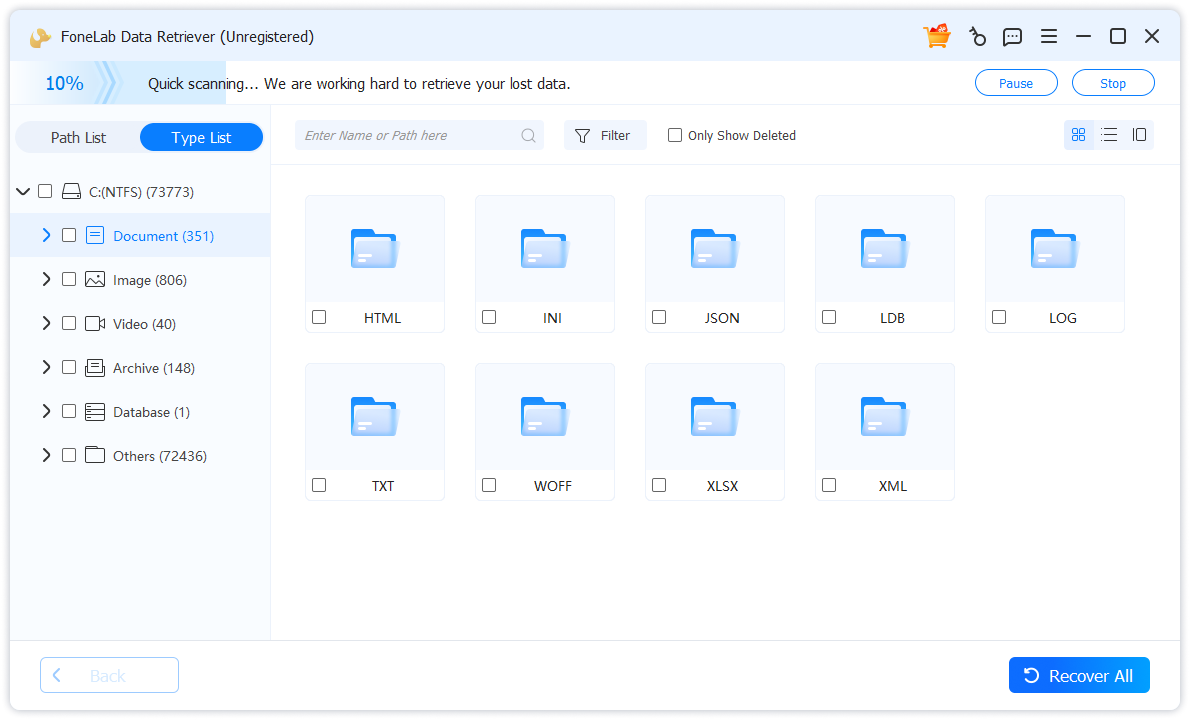Image resolution: width=1190 pixels, height=720 pixels.
Task: Click the Recover All button
Action: (x=1079, y=676)
